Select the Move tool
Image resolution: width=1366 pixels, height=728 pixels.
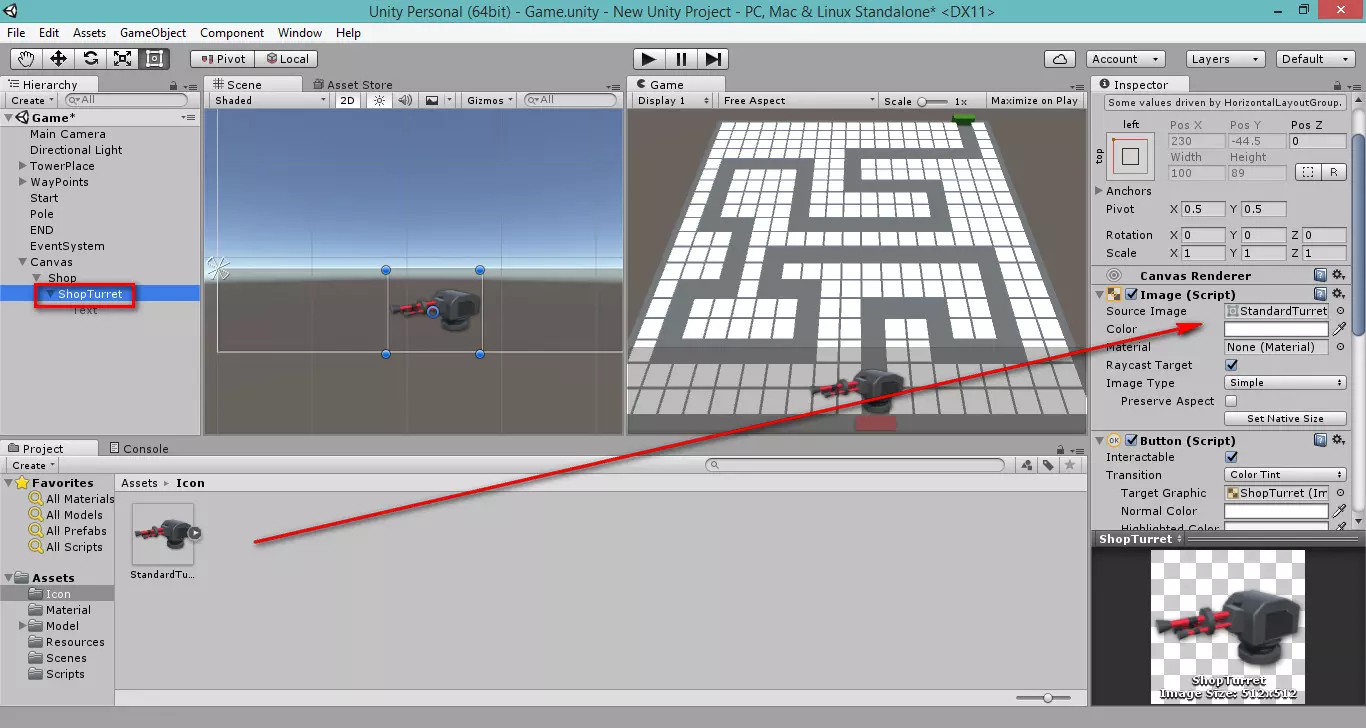pyautogui.click(x=59, y=59)
